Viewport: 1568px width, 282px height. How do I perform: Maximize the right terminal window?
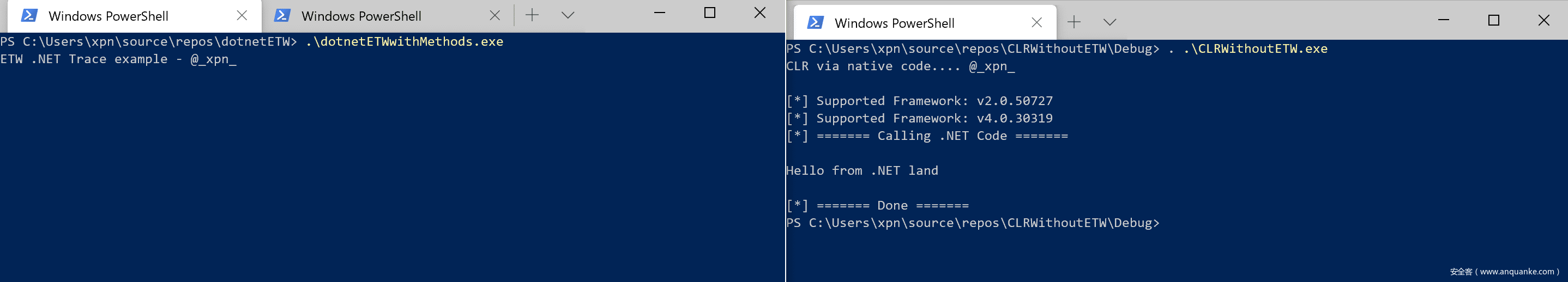pos(1493,20)
